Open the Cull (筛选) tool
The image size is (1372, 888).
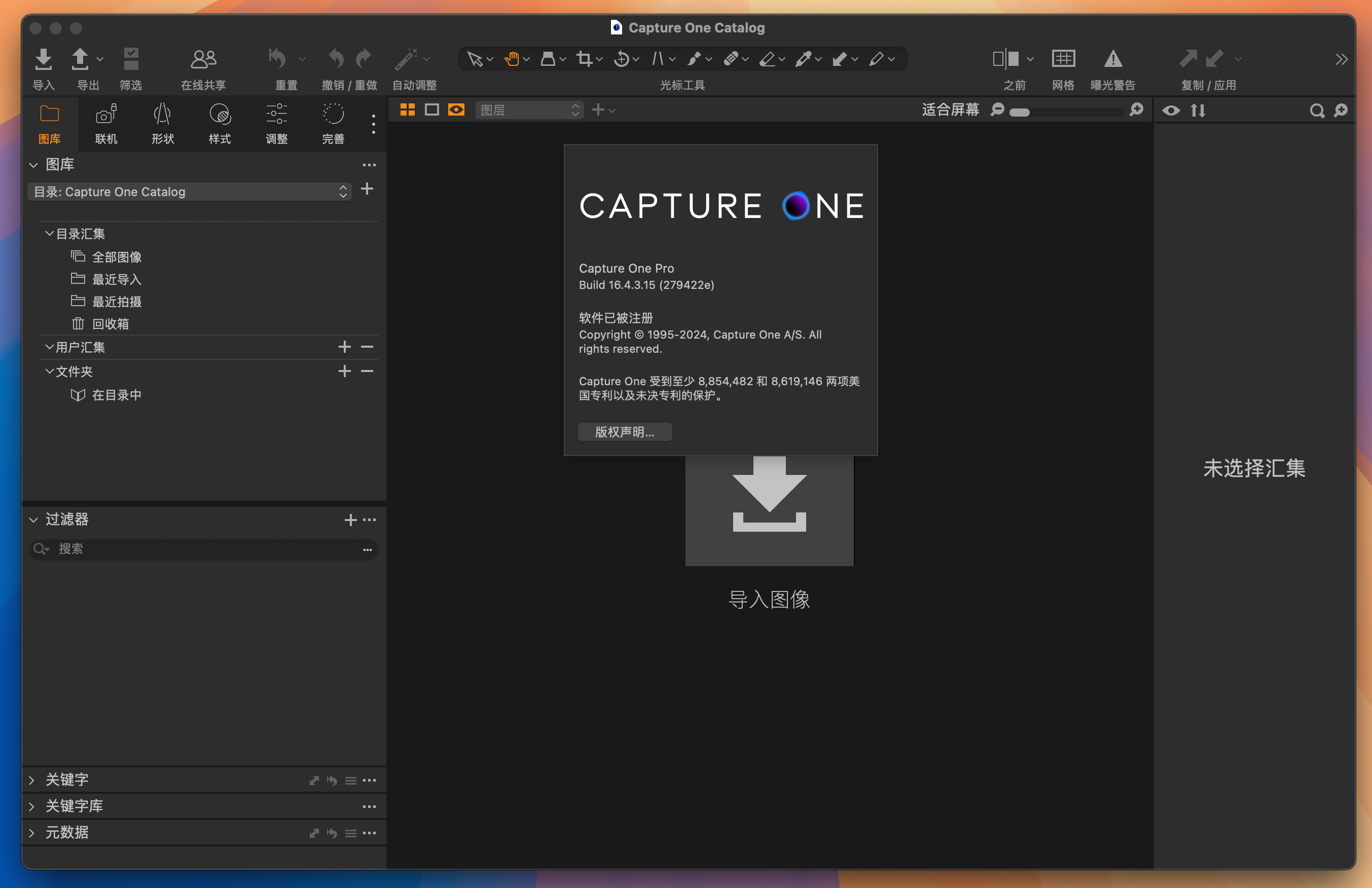[x=131, y=59]
